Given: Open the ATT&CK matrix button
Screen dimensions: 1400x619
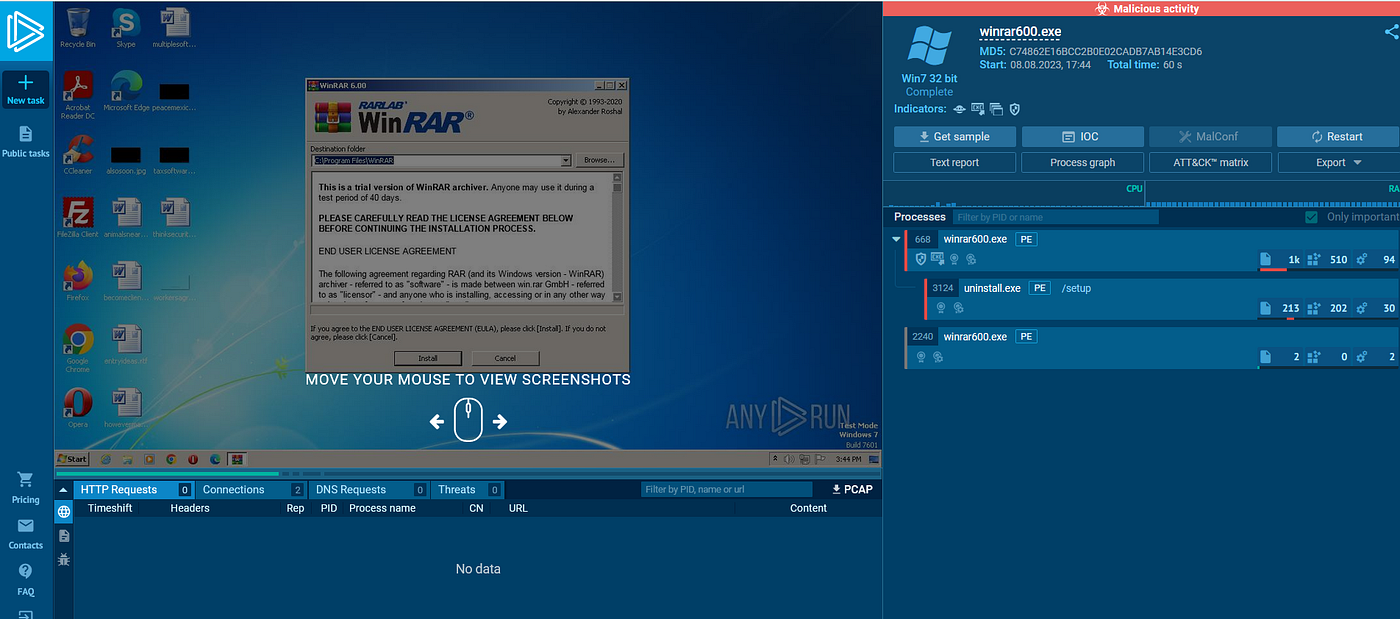Looking at the screenshot, I should [x=1210, y=163].
